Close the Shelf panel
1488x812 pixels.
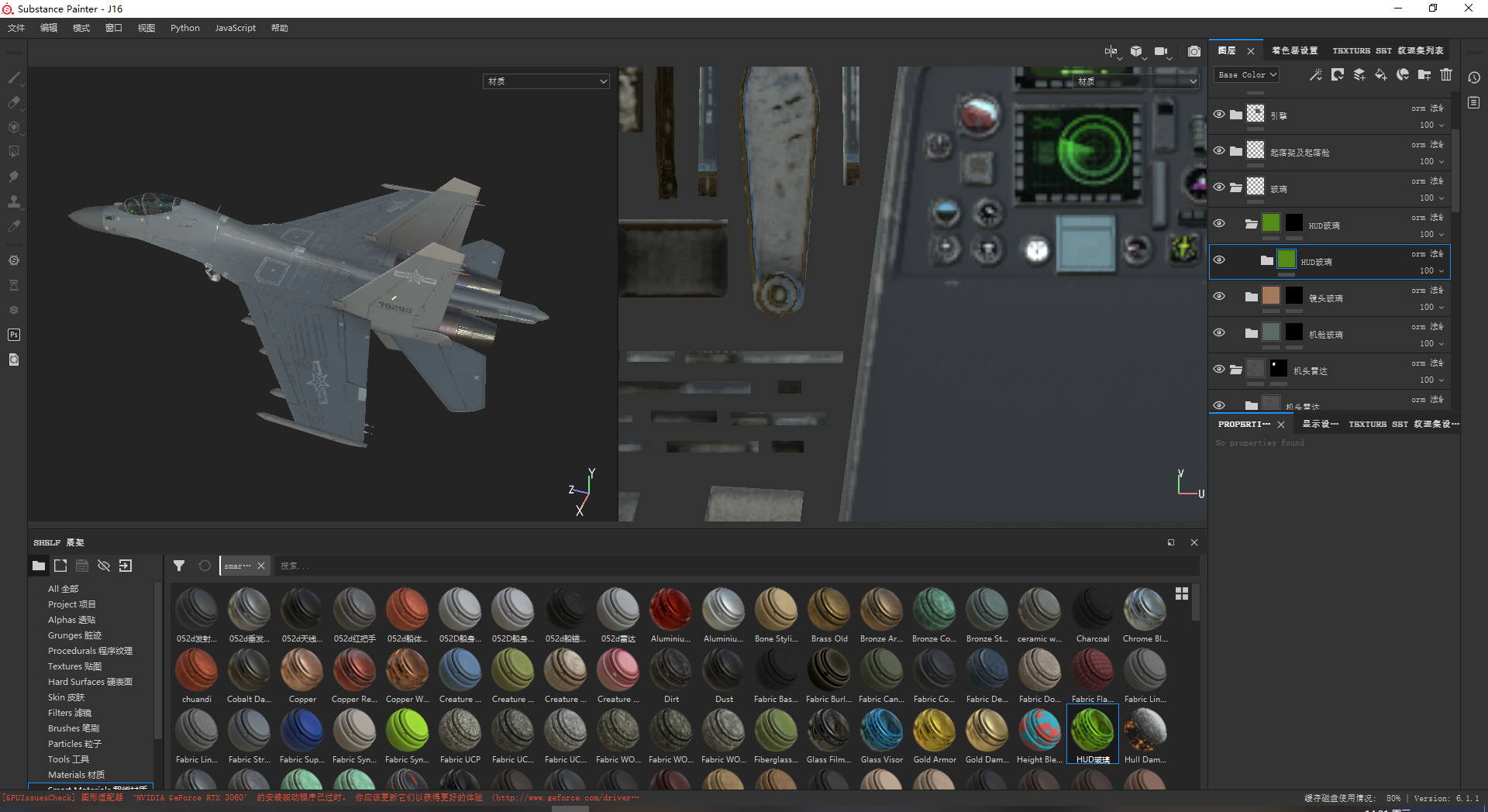coord(1194,542)
